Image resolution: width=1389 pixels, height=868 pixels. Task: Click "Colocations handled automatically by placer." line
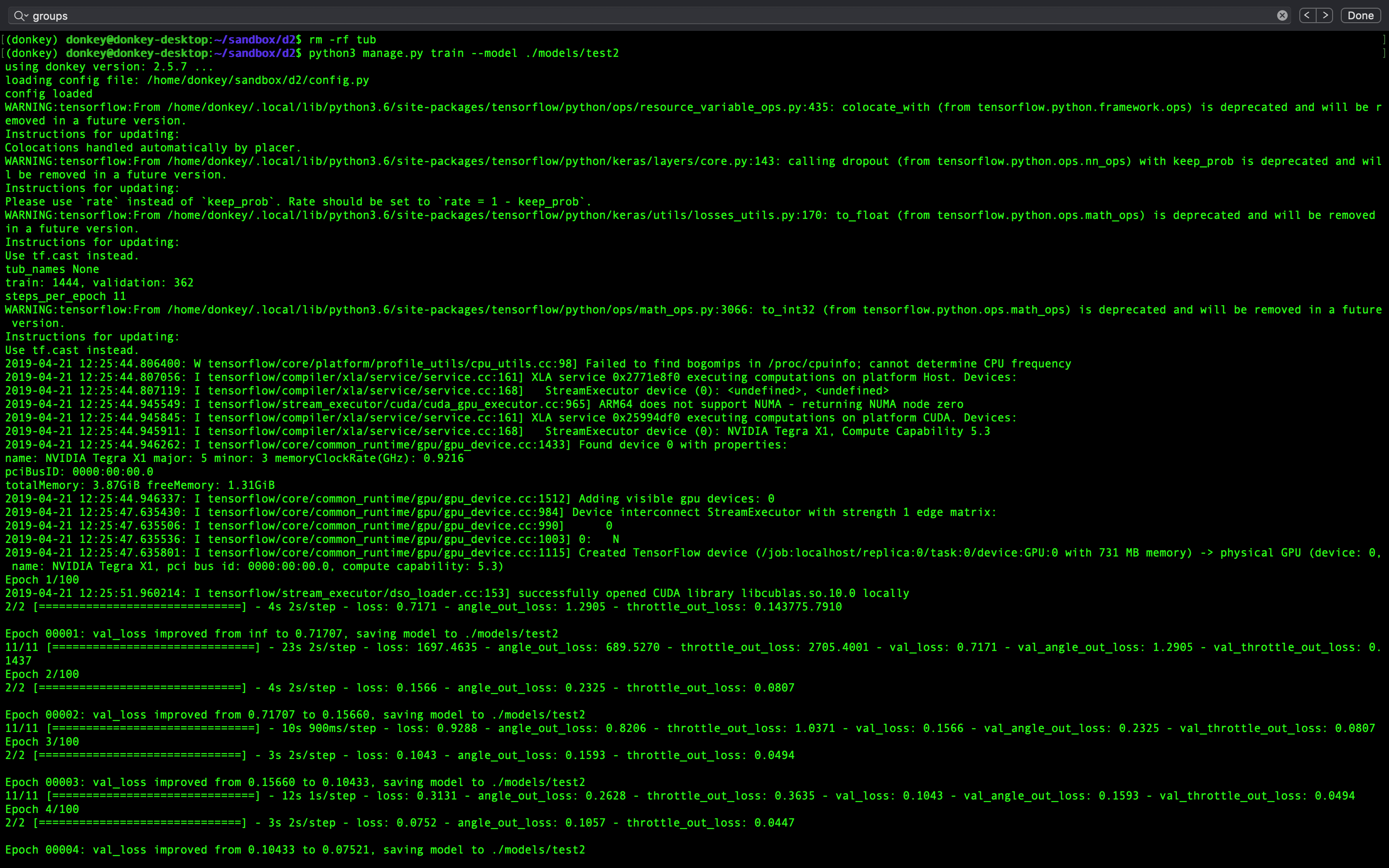tap(153, 148)
